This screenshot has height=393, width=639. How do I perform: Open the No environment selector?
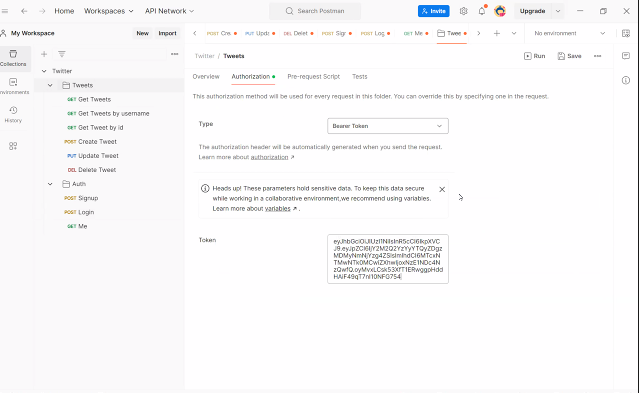[x=569, y=33]
